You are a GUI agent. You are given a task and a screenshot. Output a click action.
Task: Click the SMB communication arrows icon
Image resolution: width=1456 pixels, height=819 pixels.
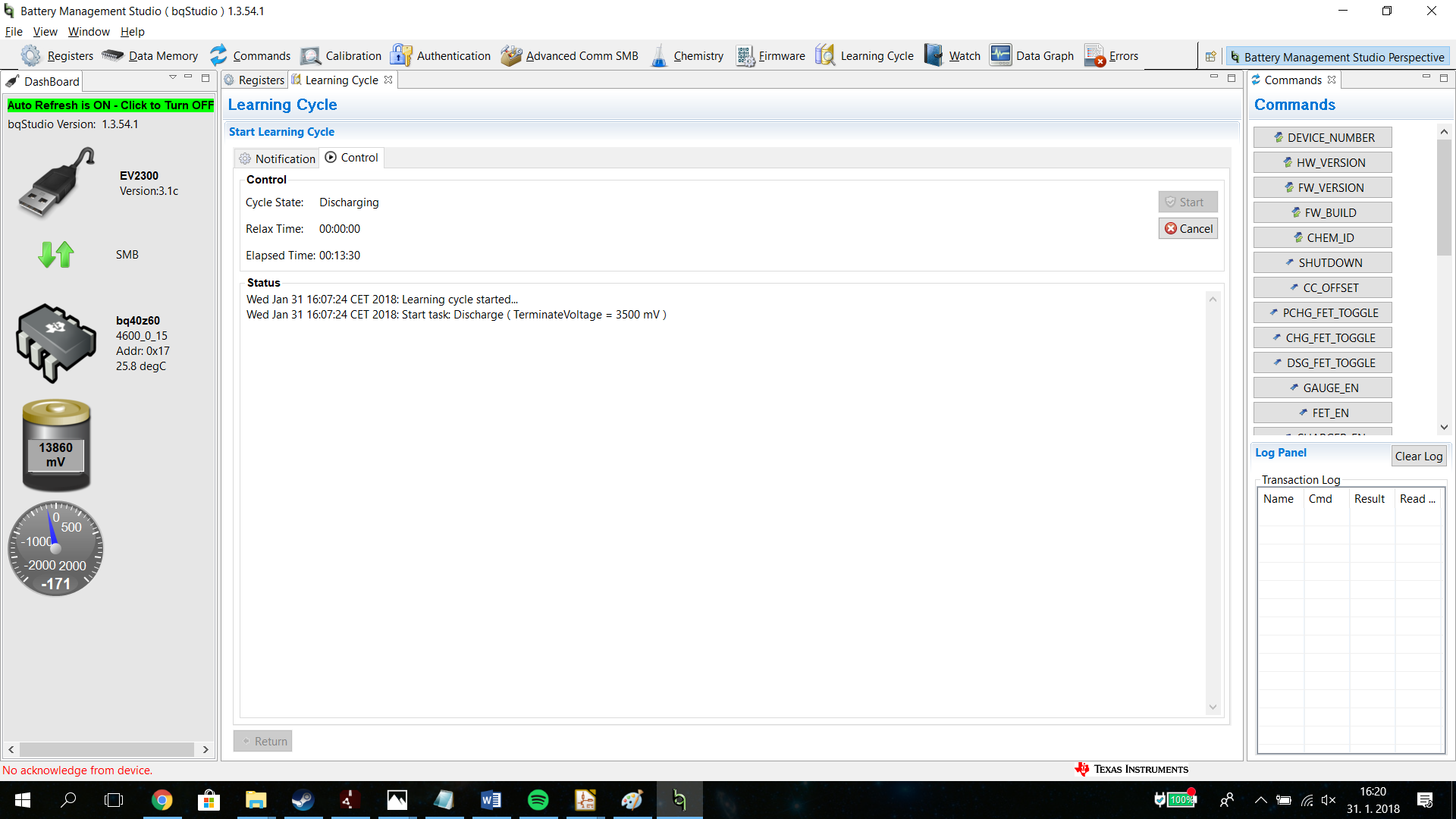[x=56, y=255]
